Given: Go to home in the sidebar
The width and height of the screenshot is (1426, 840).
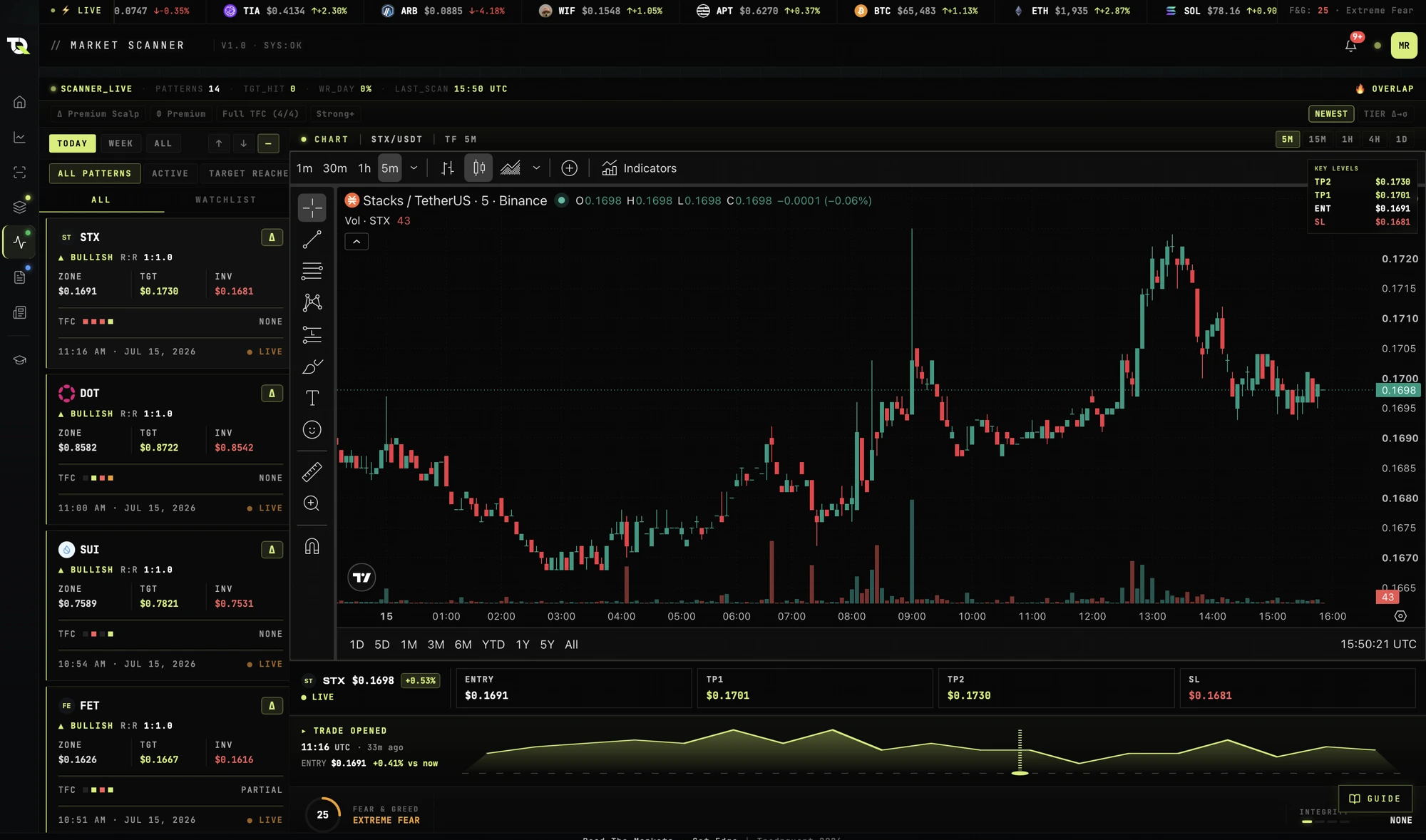Looking at the screenshot, I should tap(20, 102).
